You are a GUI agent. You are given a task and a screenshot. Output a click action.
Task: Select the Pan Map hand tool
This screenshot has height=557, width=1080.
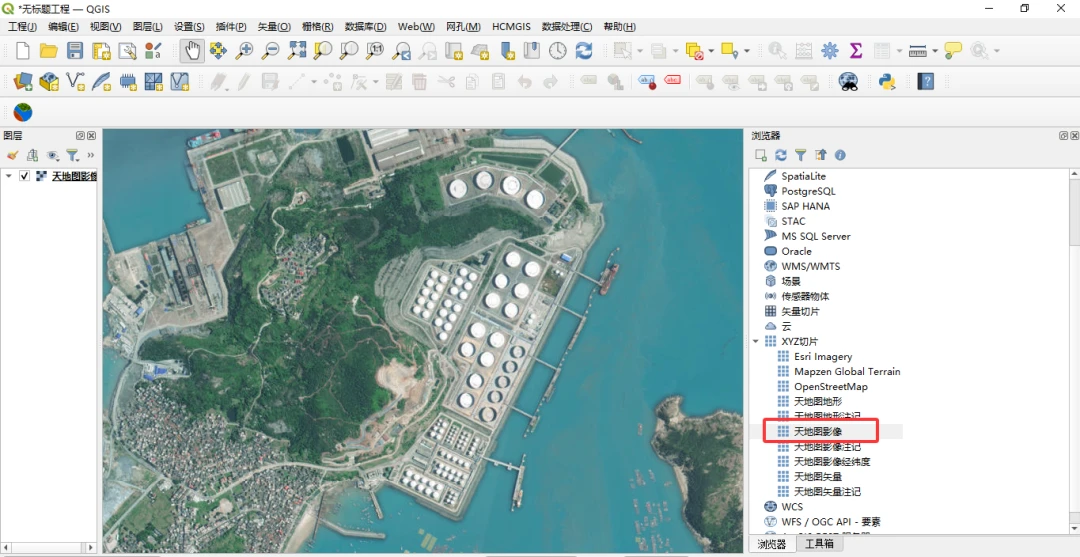tap(191, 51)
